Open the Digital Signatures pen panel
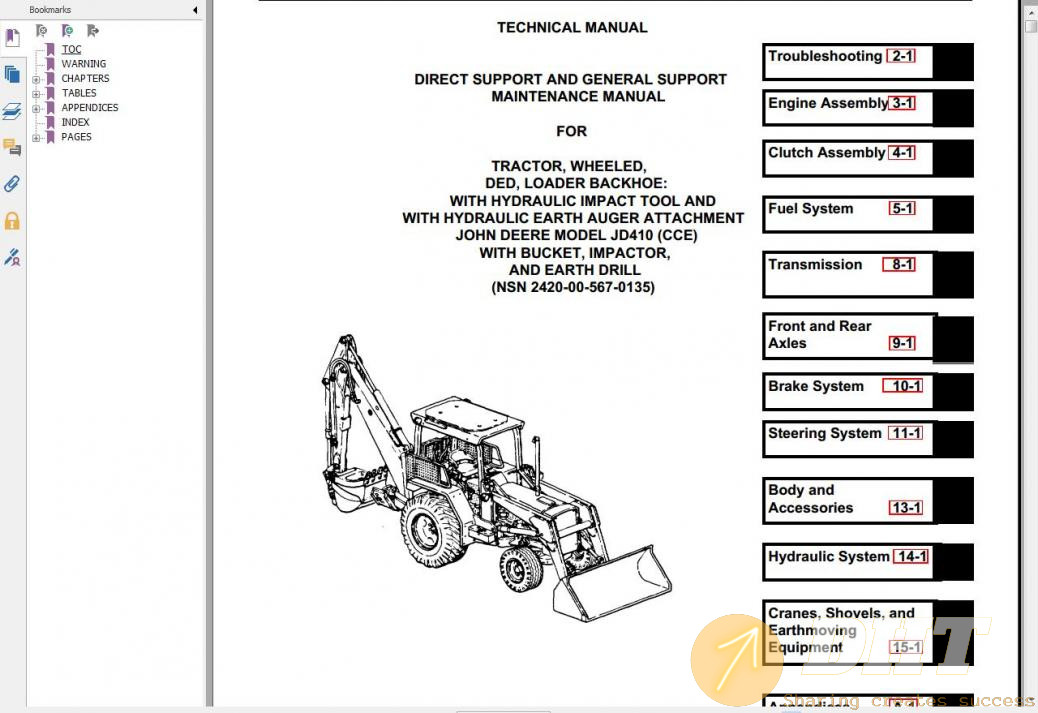 point(12,257)
